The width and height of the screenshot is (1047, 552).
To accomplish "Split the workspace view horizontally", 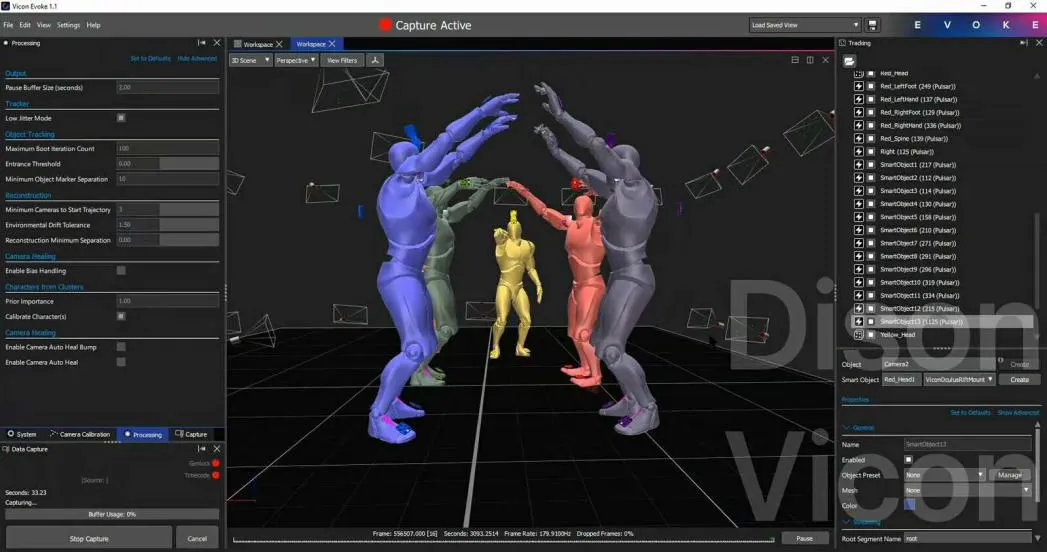I will click(795, 60).
